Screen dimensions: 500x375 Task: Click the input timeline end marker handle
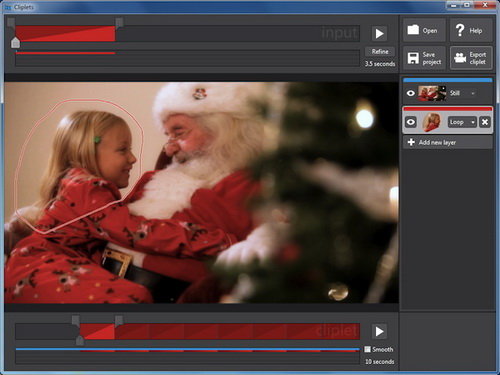(x=119, y=23)
